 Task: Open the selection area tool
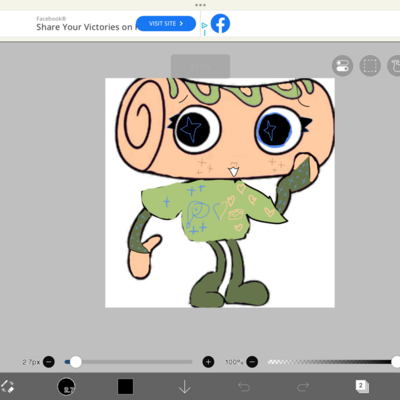pyautogui.click(x=370, y=66)
